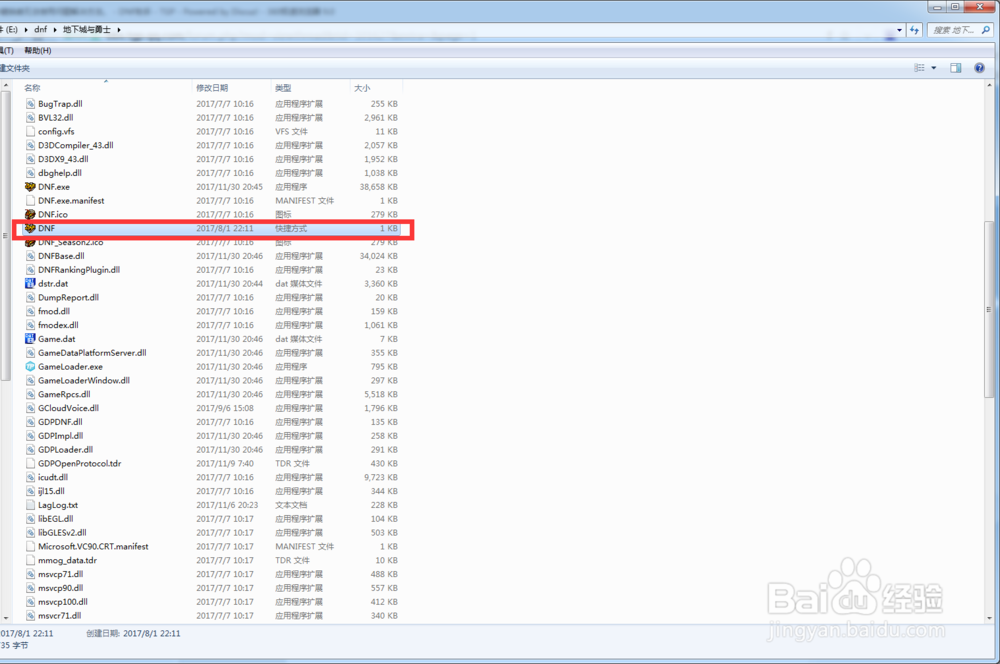Click the DNF.exe.manifest file icon

[x=30, y=201]
